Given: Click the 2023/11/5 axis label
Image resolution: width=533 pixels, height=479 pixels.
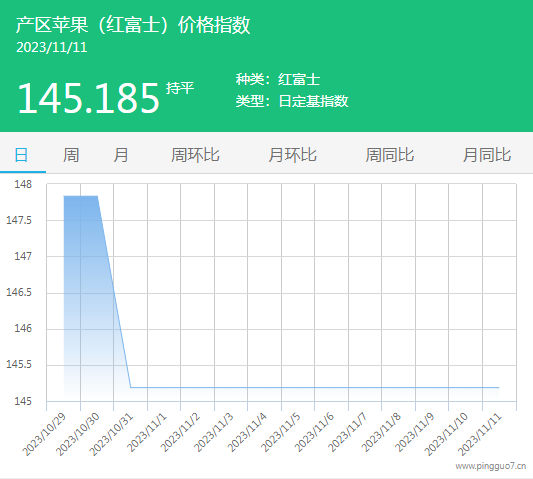Looking at the screenshot, I should (281, 432).
